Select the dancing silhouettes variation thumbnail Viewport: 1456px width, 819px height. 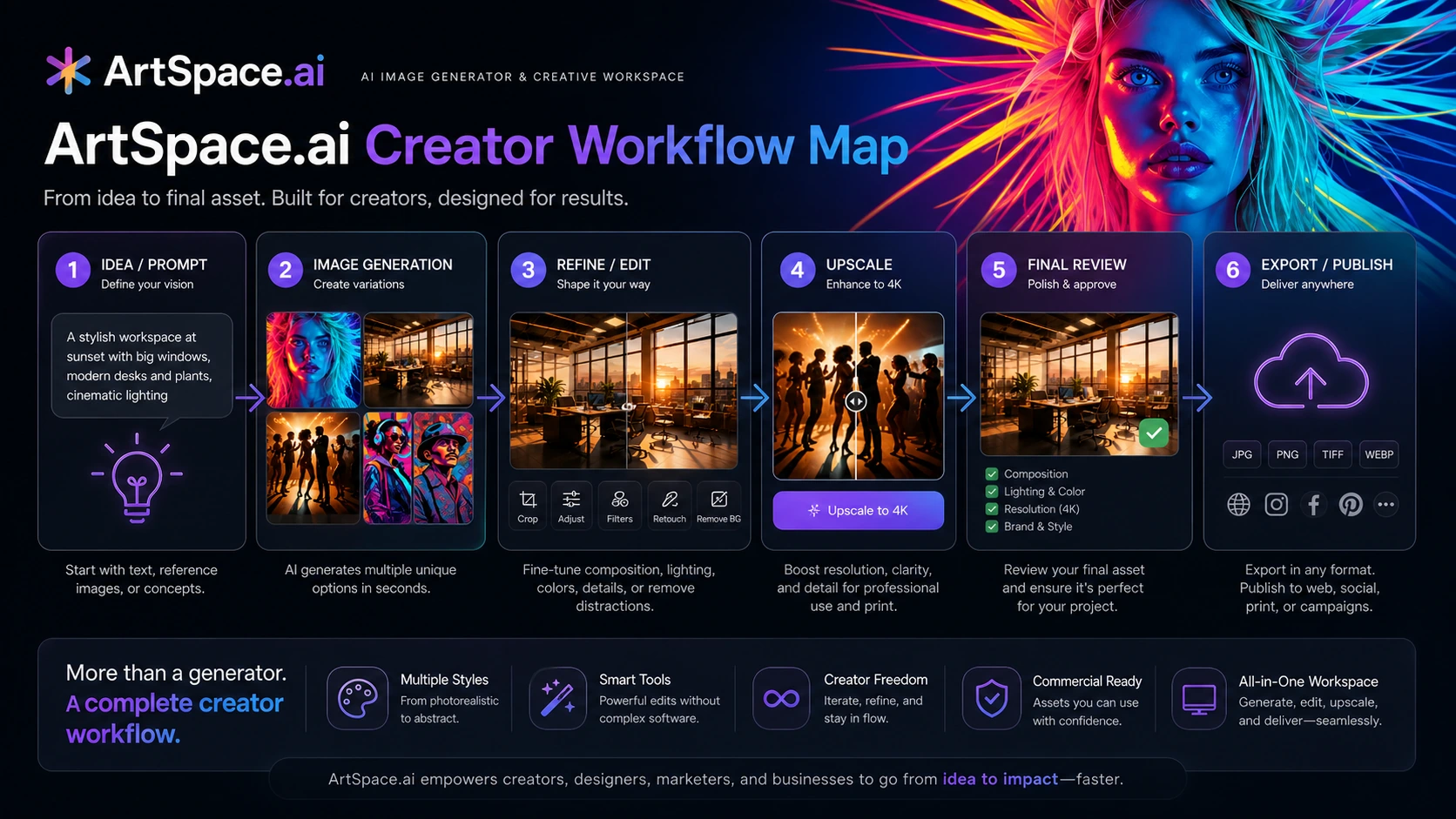[313, 467]
